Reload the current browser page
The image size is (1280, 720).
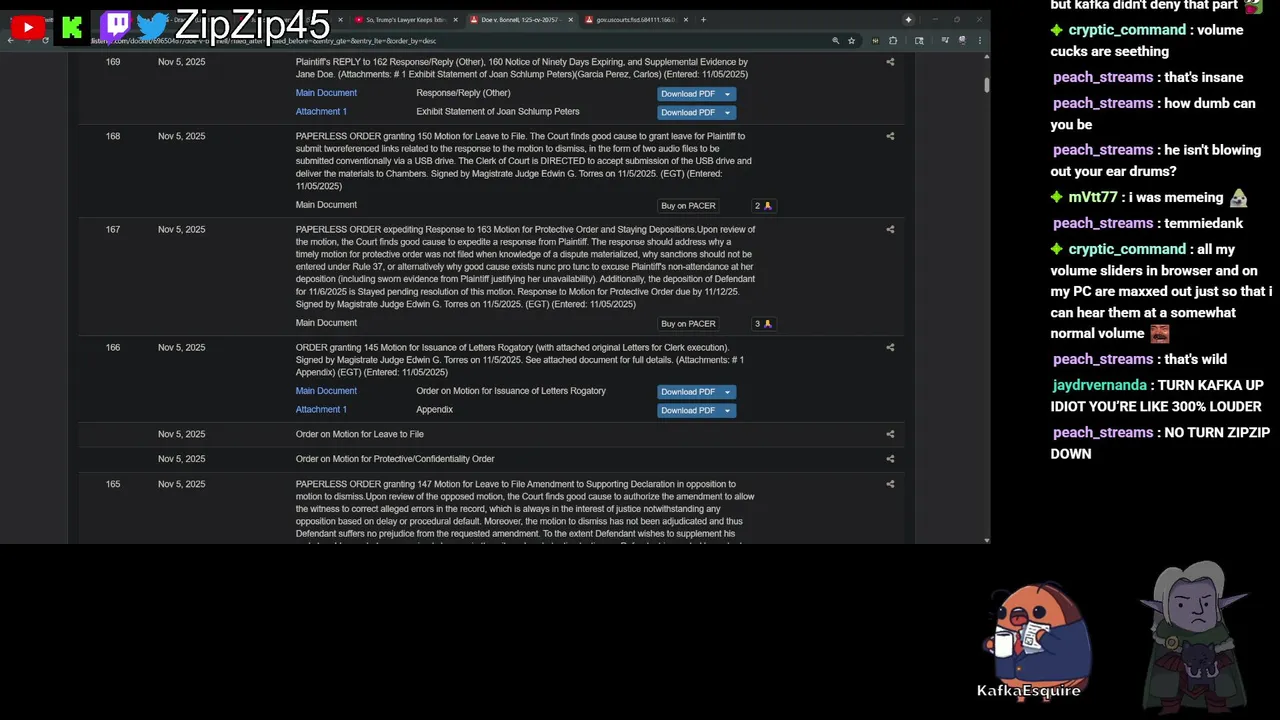(x=45, y=40)
